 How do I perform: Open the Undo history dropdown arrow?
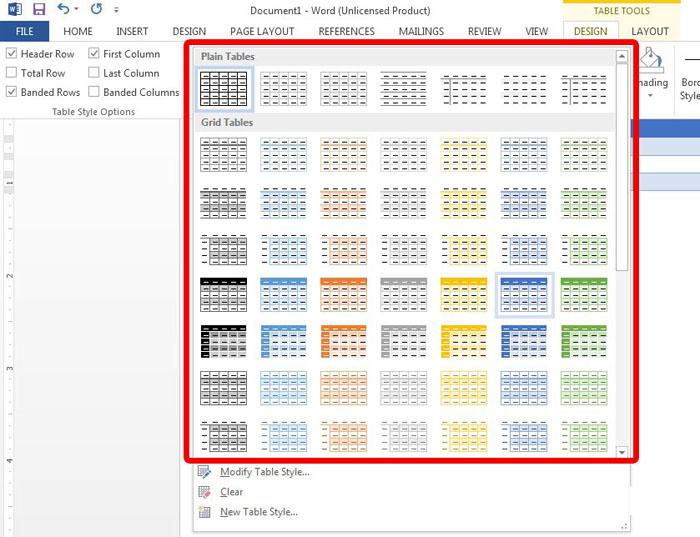pyautogui.click(x=76, y=9)
